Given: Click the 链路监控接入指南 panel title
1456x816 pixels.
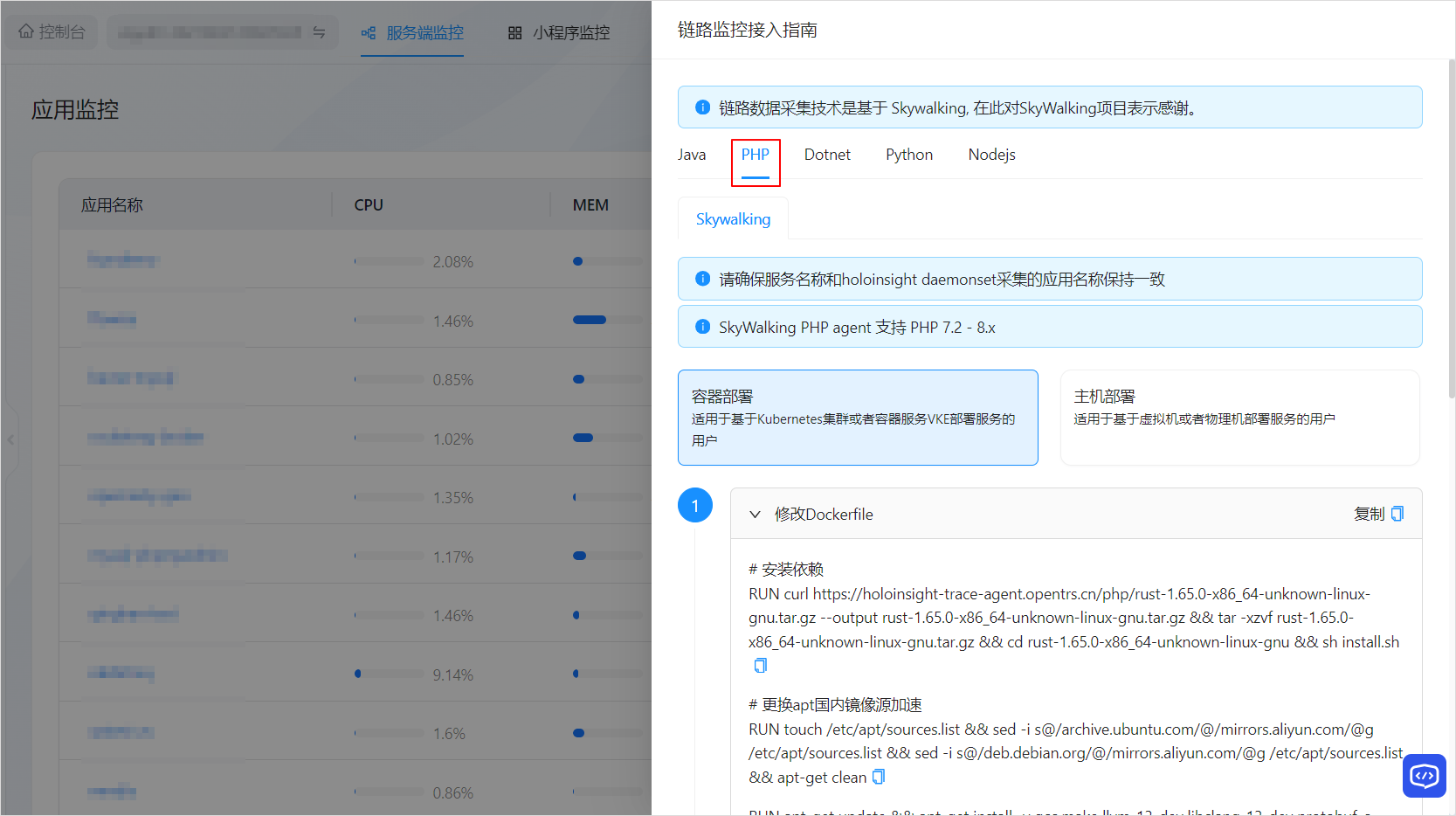Looking at the screenshot, I should (748, 30).
